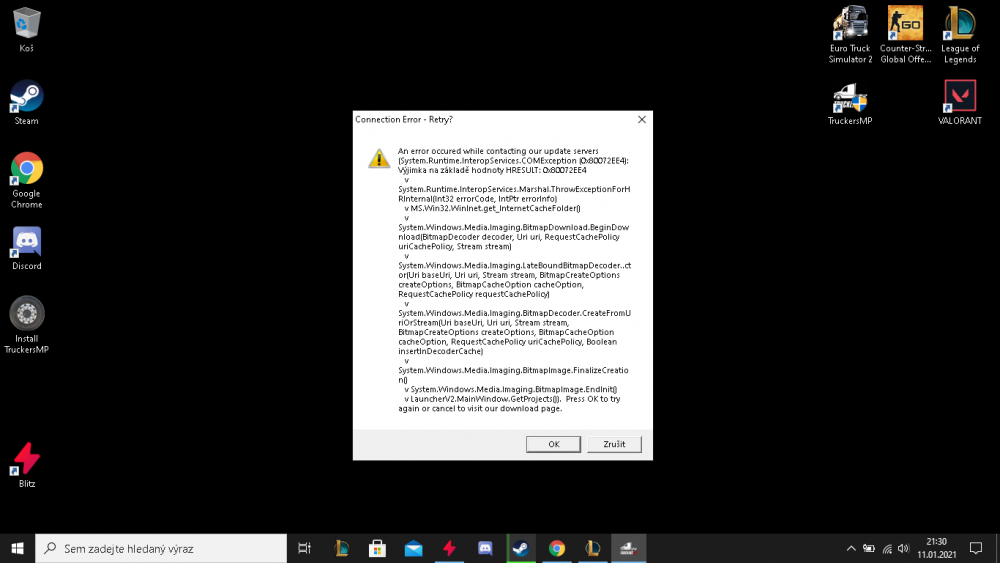Open the volume control in the tray
The width and height of the screenshot is (1000, 563).
903,548
